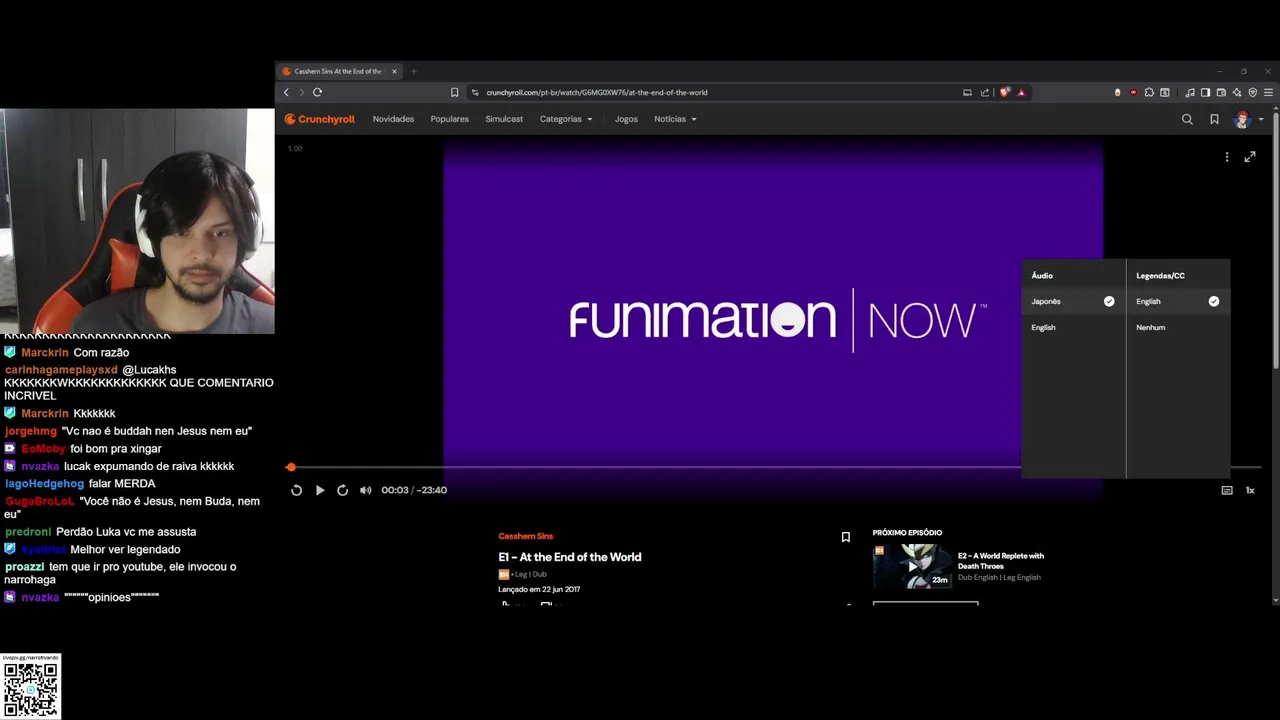Toggle the browser sidebar panel icon
This screenshot has width=1280, height=720.
[1205, 92]
